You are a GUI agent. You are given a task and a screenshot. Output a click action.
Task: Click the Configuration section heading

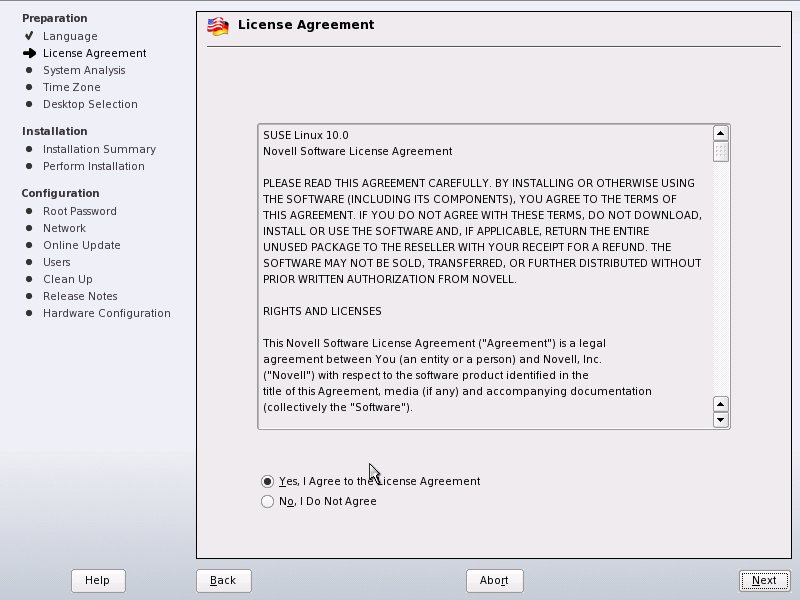click(x=60, y=193)
